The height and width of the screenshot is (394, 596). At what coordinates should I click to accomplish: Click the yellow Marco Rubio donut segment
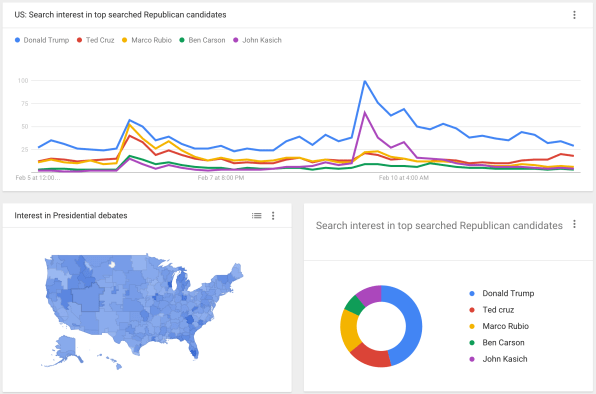pyautogui.click(x=349, y=330)
